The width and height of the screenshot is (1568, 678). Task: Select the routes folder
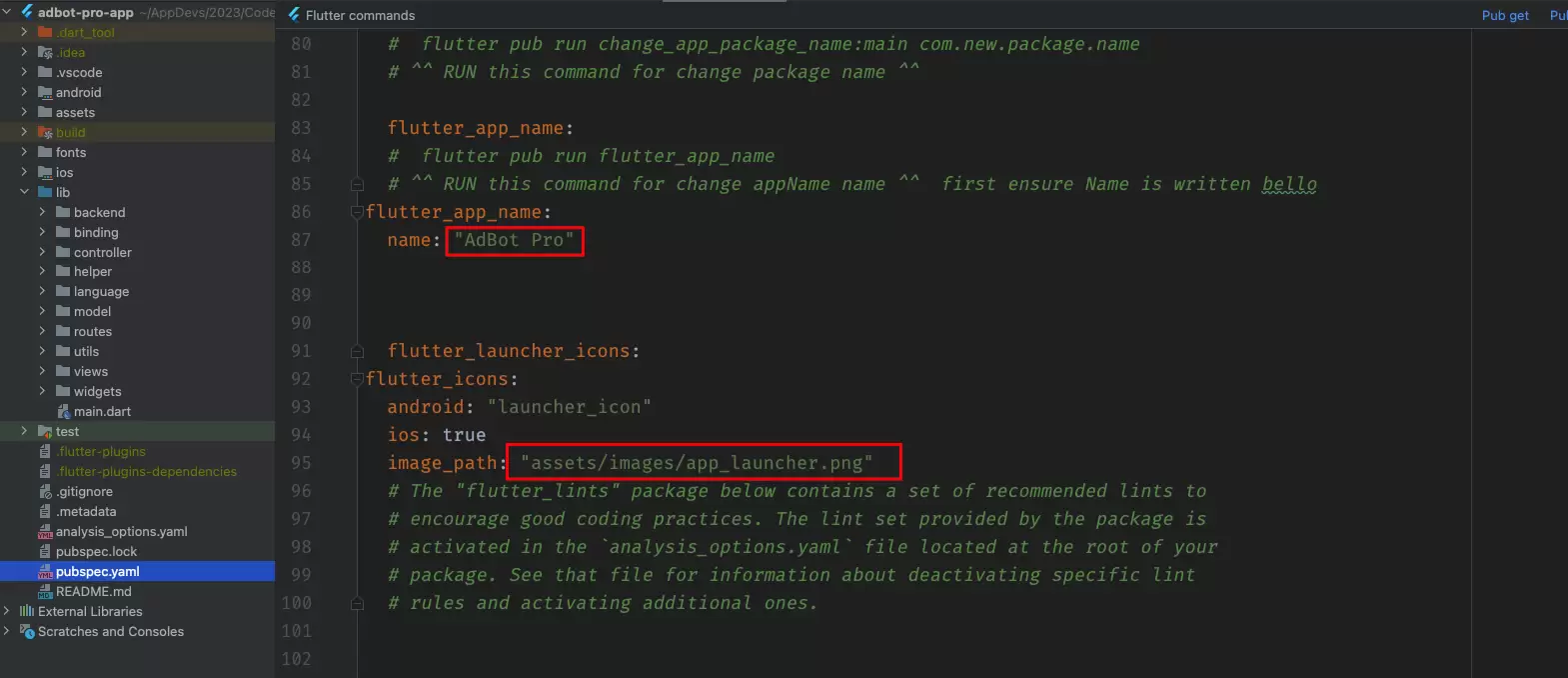[x=92, y=332]
